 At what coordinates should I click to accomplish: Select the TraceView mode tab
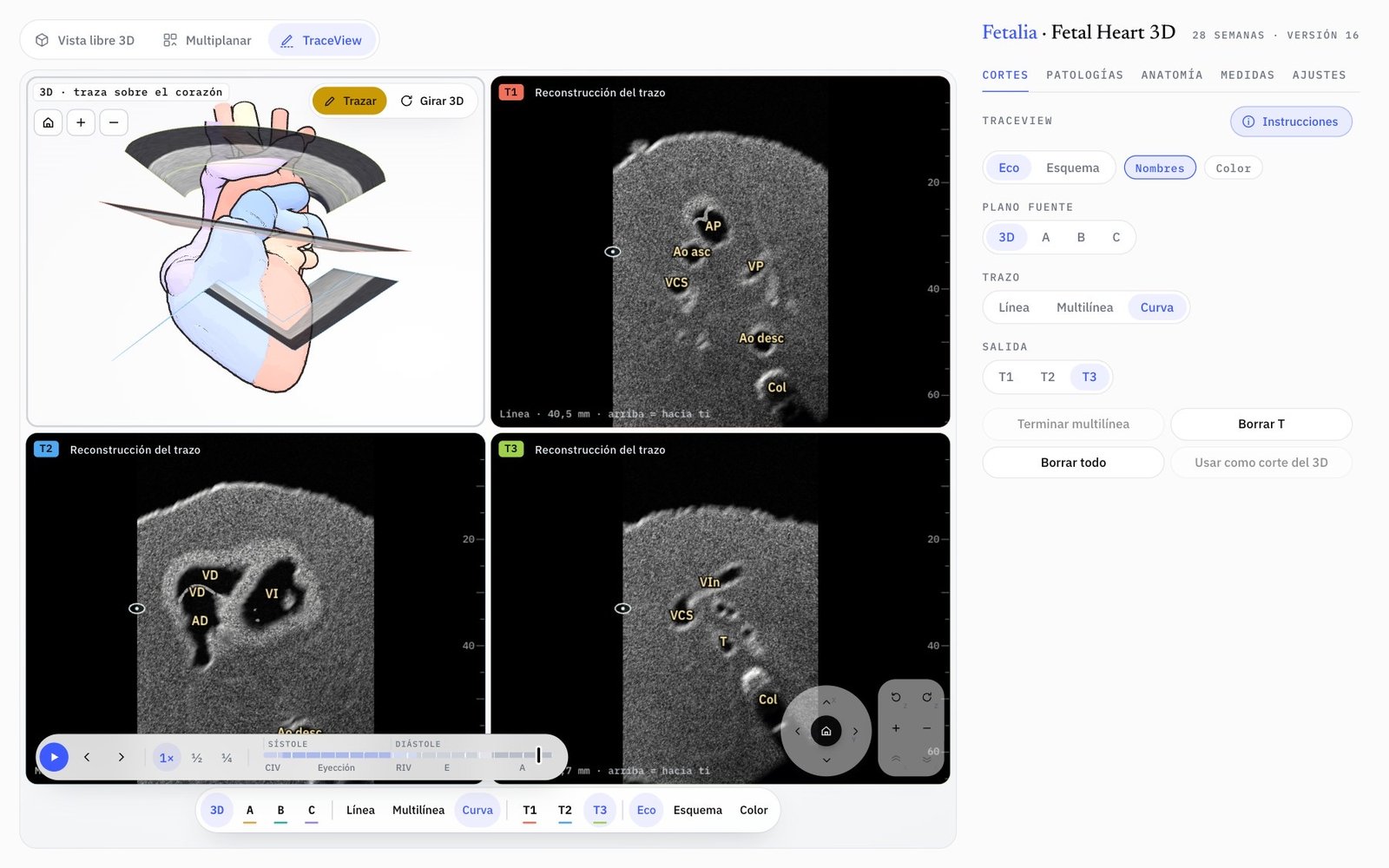[x=321, y=40]
